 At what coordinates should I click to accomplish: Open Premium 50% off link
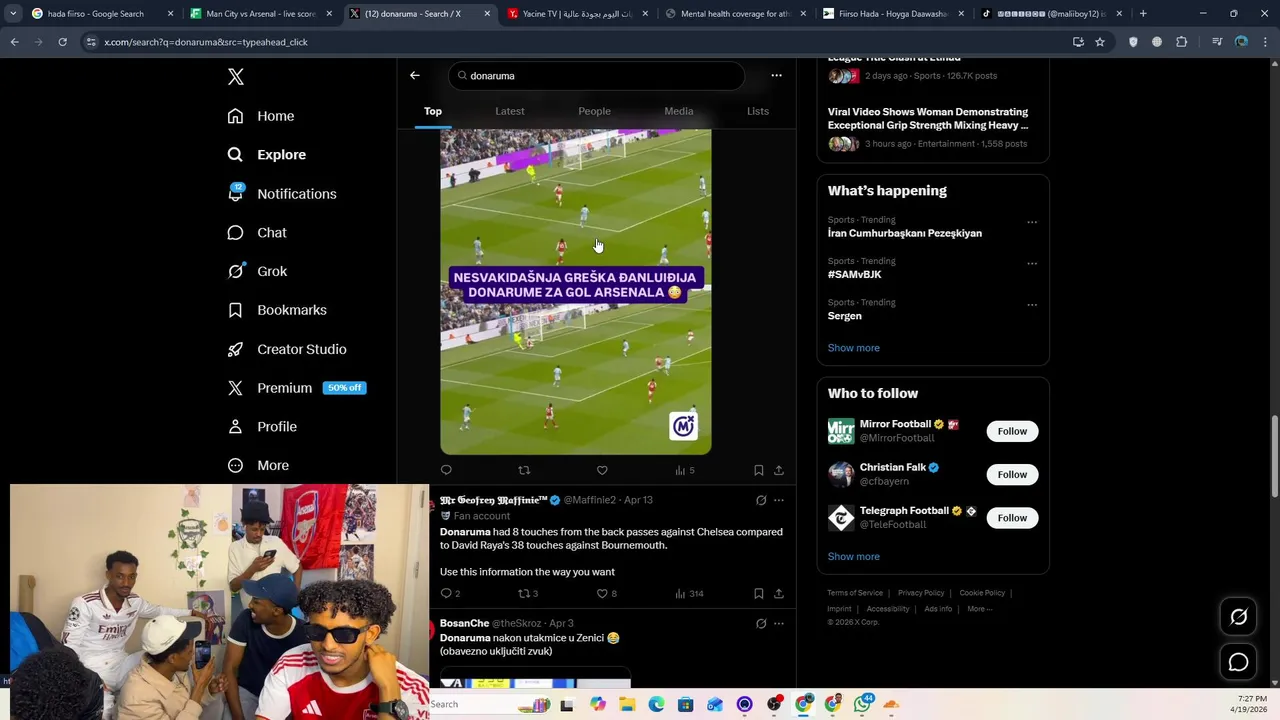(296, 388)
